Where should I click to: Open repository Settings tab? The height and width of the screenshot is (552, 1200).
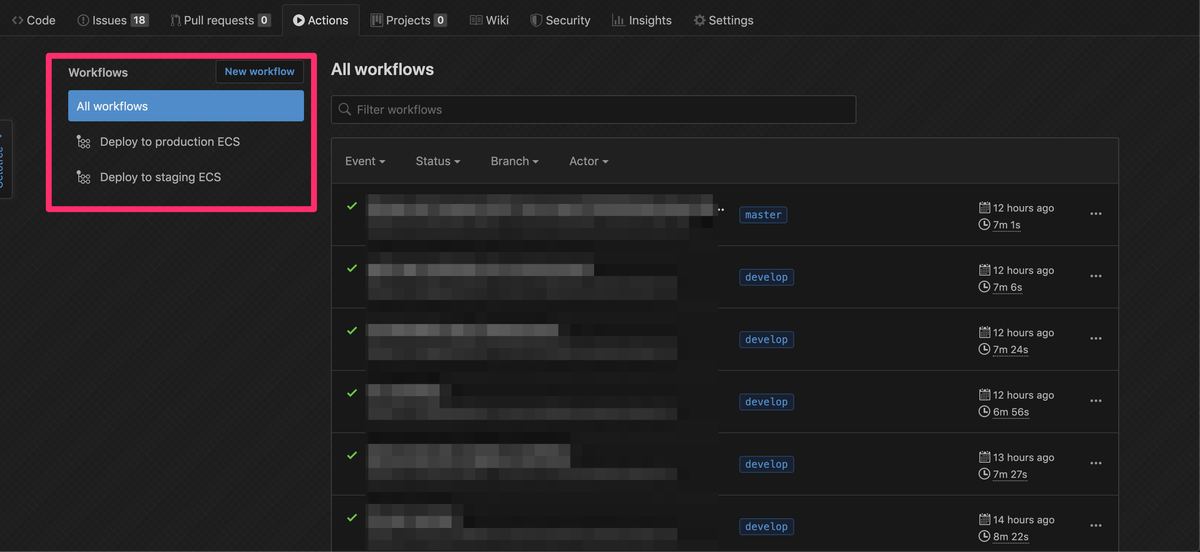[723, 20]
